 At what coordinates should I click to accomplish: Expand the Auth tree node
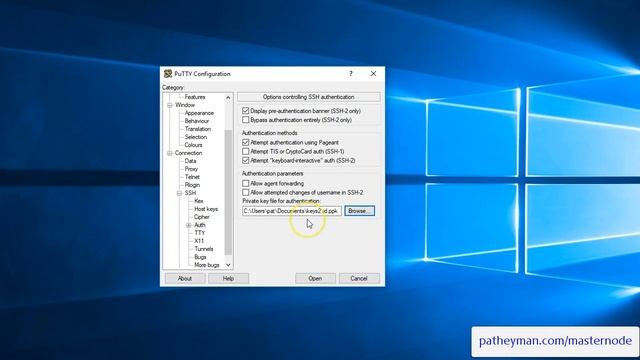coord(189,225)
